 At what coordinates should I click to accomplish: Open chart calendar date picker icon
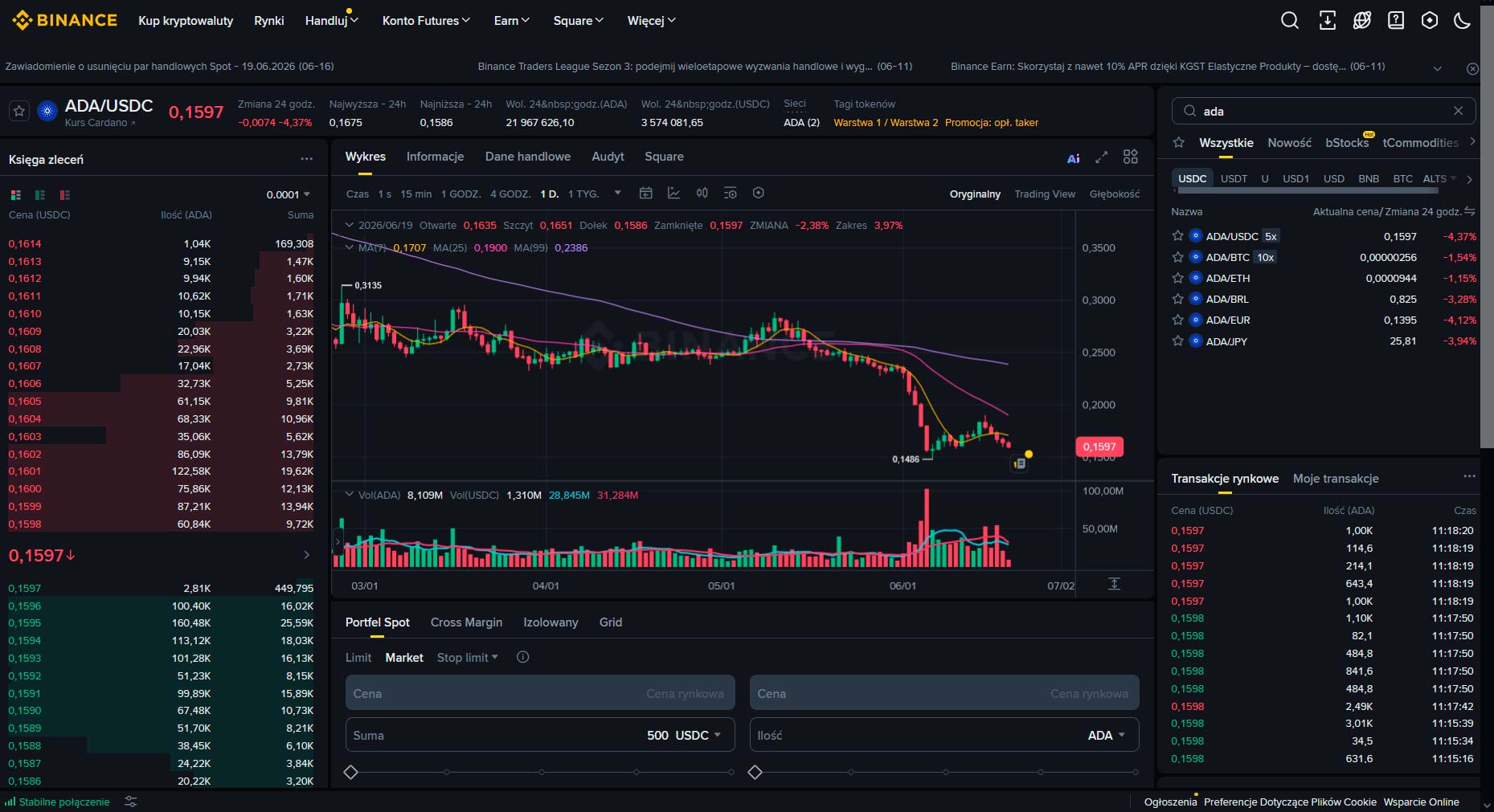click(x=645, y=194)
